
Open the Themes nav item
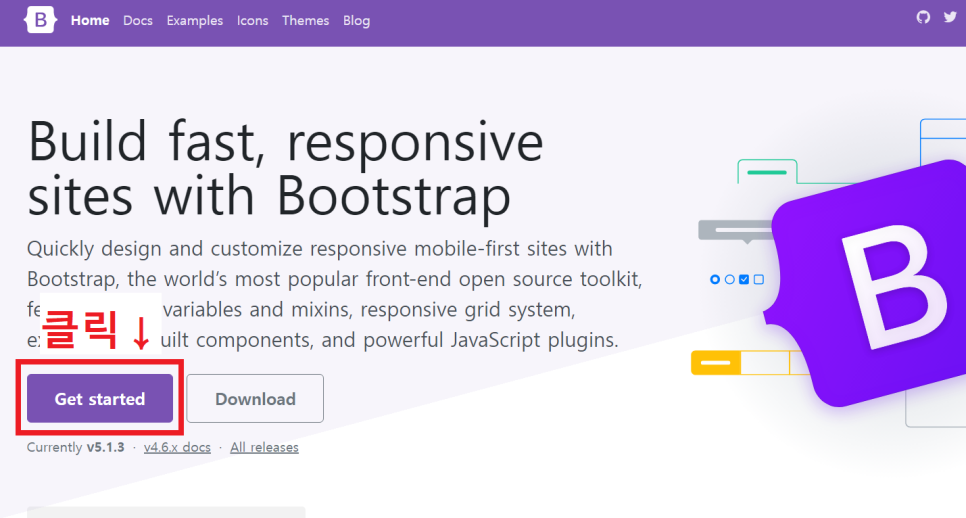306,20
